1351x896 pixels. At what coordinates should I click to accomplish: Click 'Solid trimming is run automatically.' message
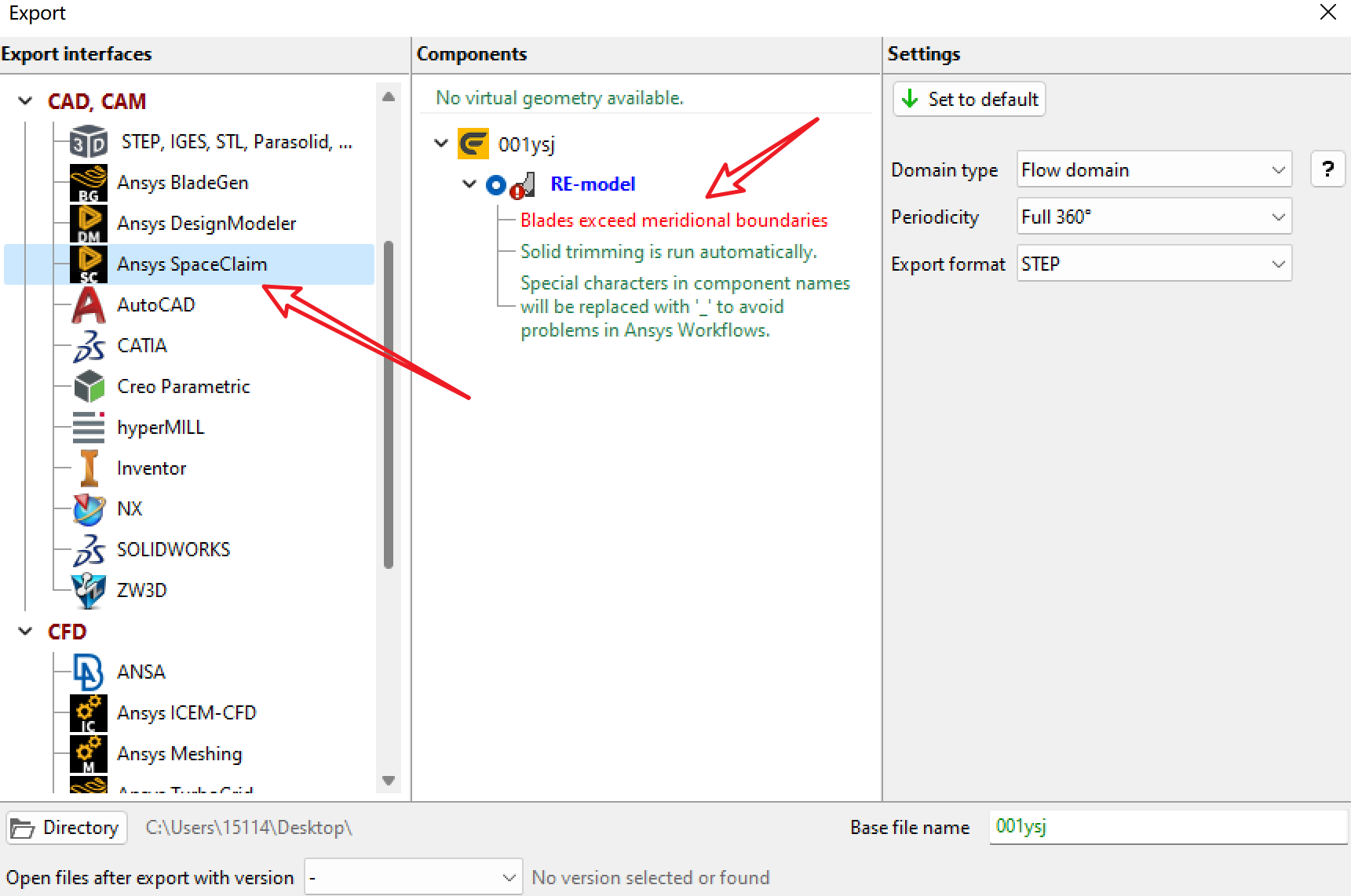click(669, 252)
